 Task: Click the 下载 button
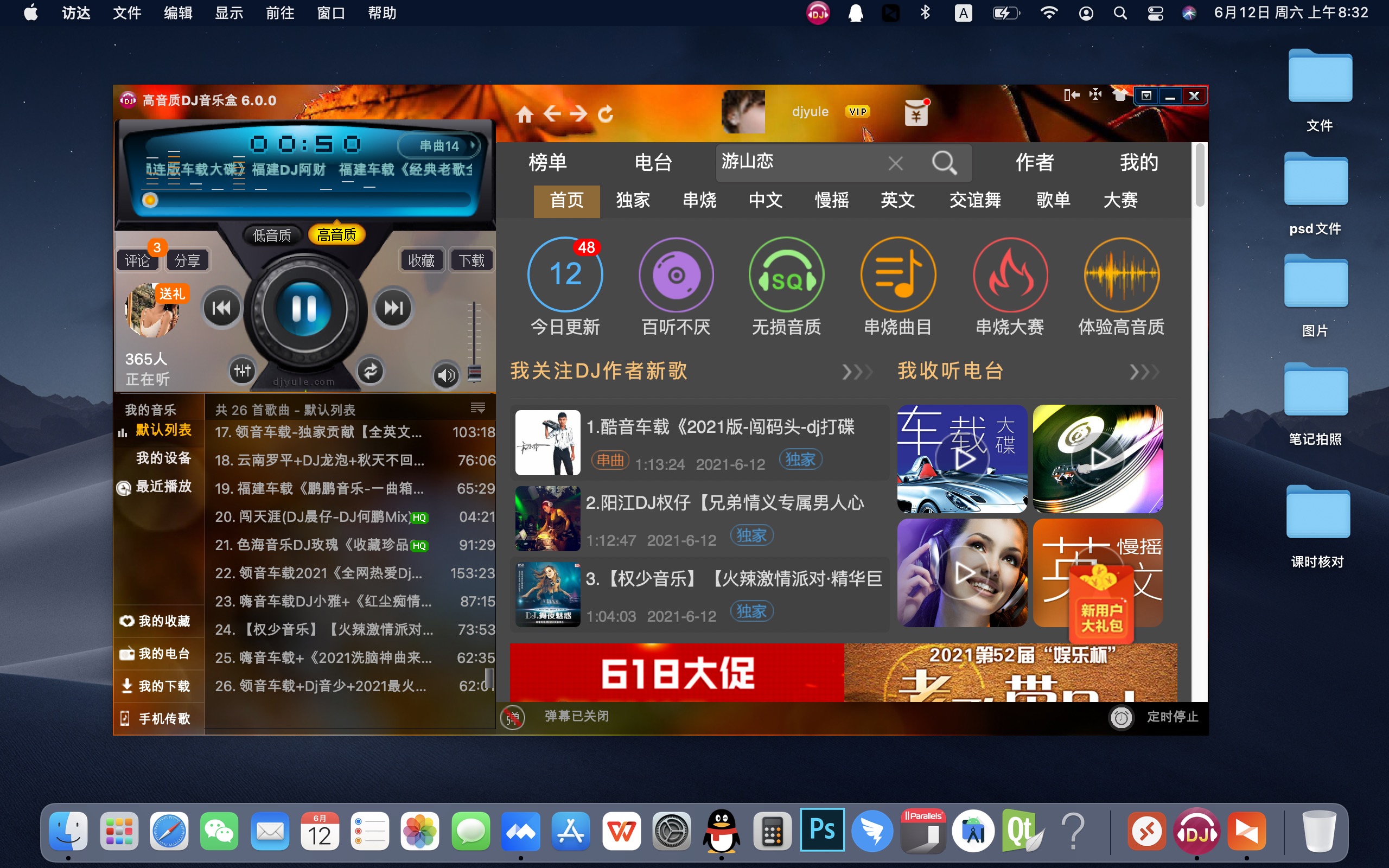[471, 260]
